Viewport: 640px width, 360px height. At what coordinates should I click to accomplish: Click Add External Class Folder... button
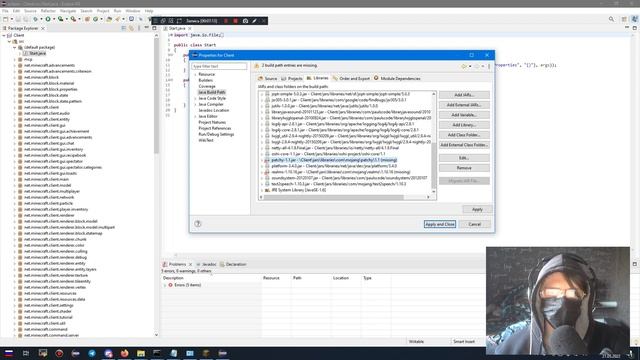point(464,145)
